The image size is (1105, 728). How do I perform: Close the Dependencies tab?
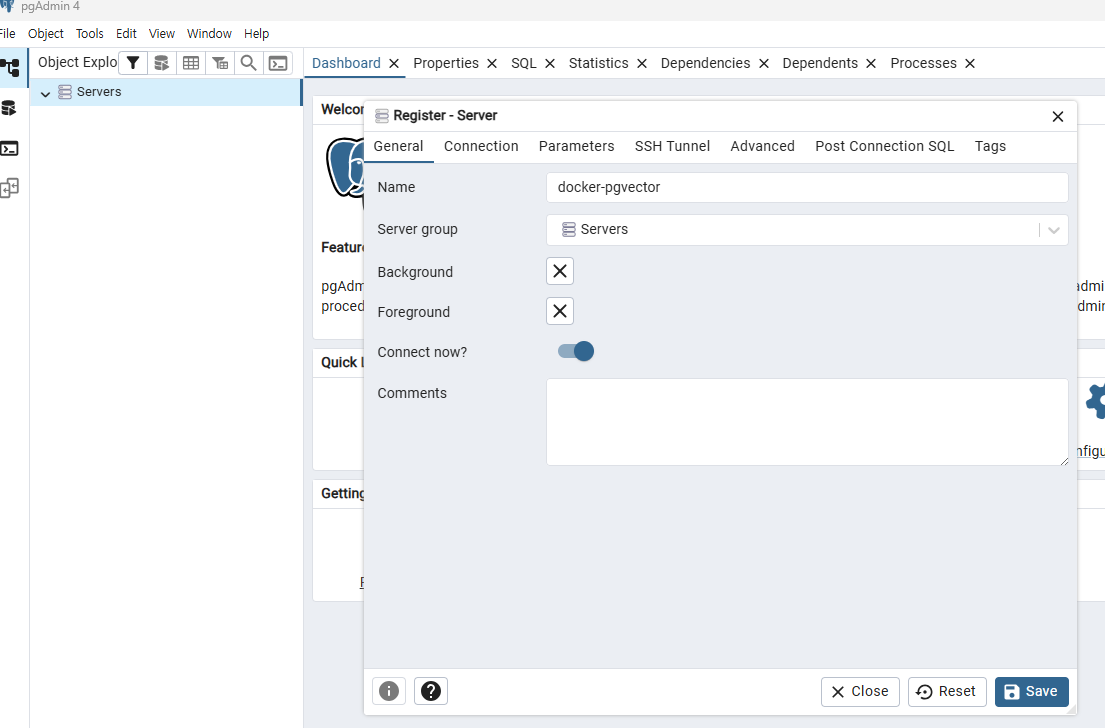click(763, 63)
